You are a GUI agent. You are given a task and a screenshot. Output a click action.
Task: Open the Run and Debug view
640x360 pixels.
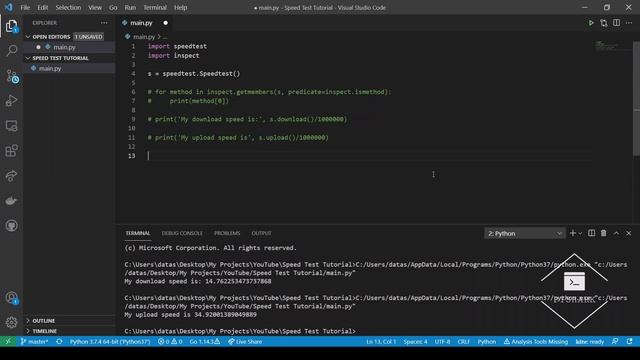click(x=11, y=100)
